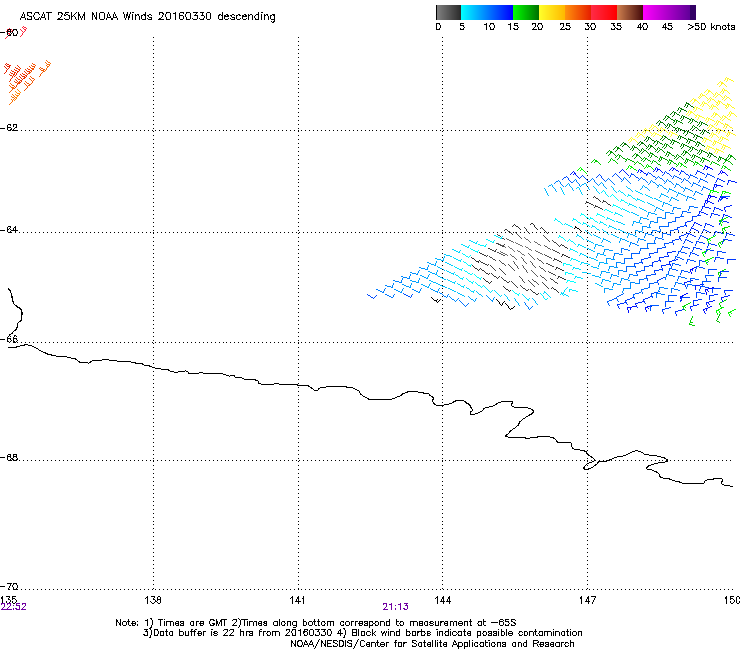Viewport: 740px width, 650px height.
Task: Click the latitude label '-68'
Action: (9, 458)
